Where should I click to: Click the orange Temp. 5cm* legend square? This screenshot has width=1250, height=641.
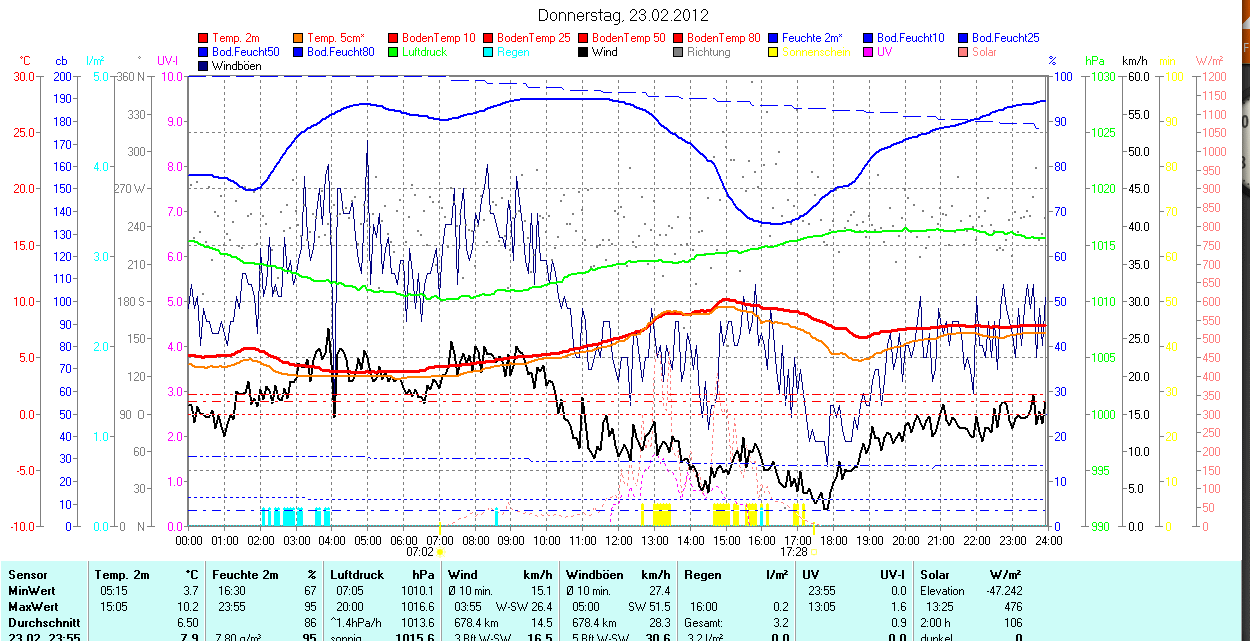pos(299,38)
